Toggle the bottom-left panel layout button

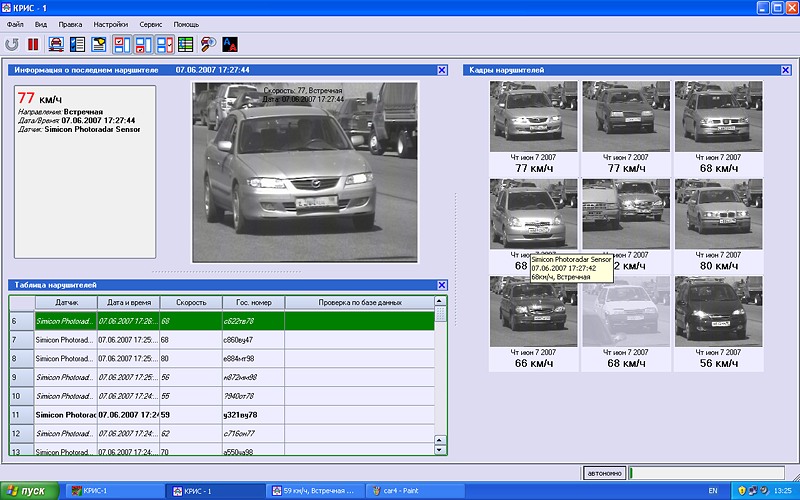143,44
